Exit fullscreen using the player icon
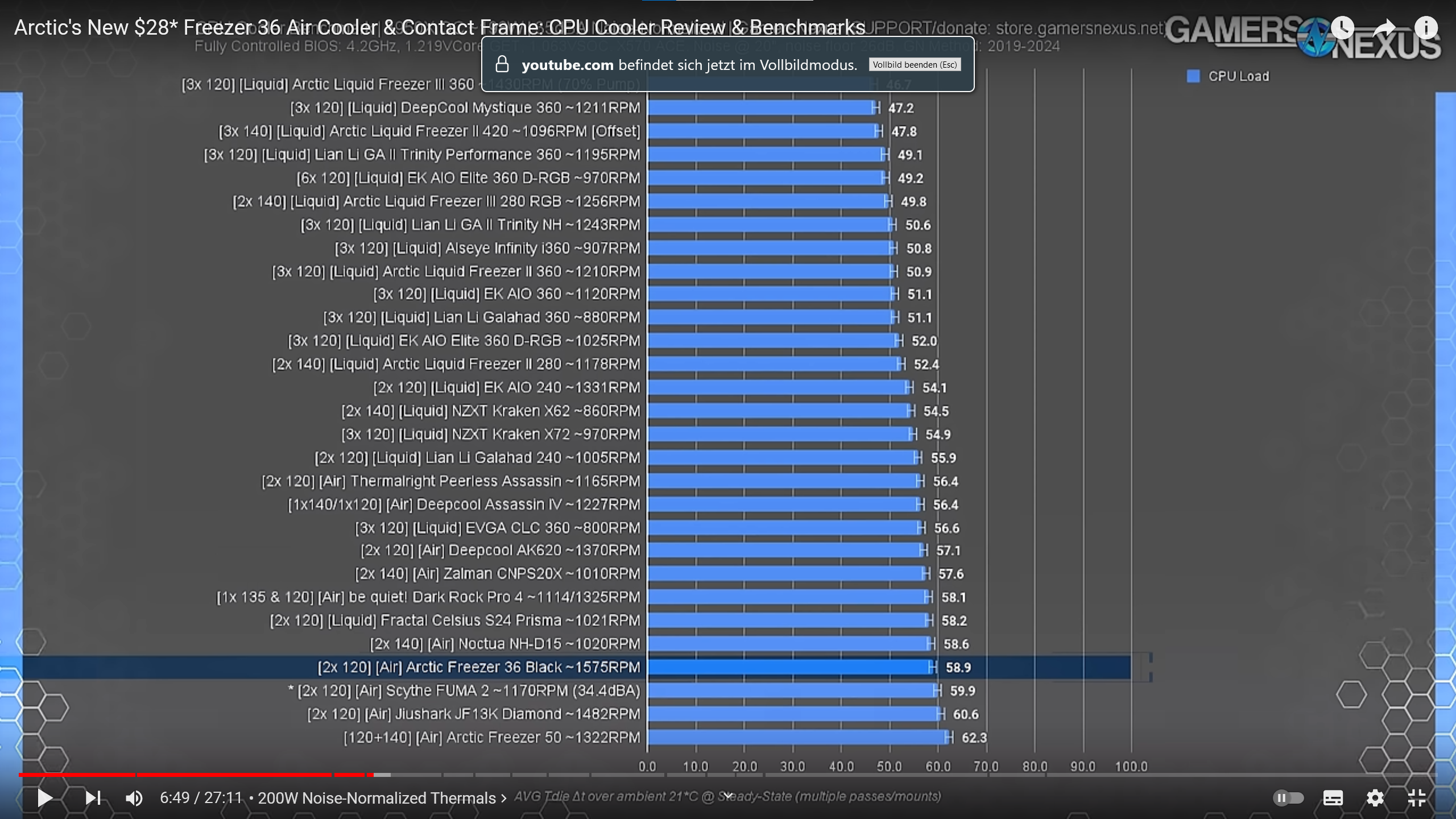Viewport: 1456px width, 819px height. (1416, 798)
